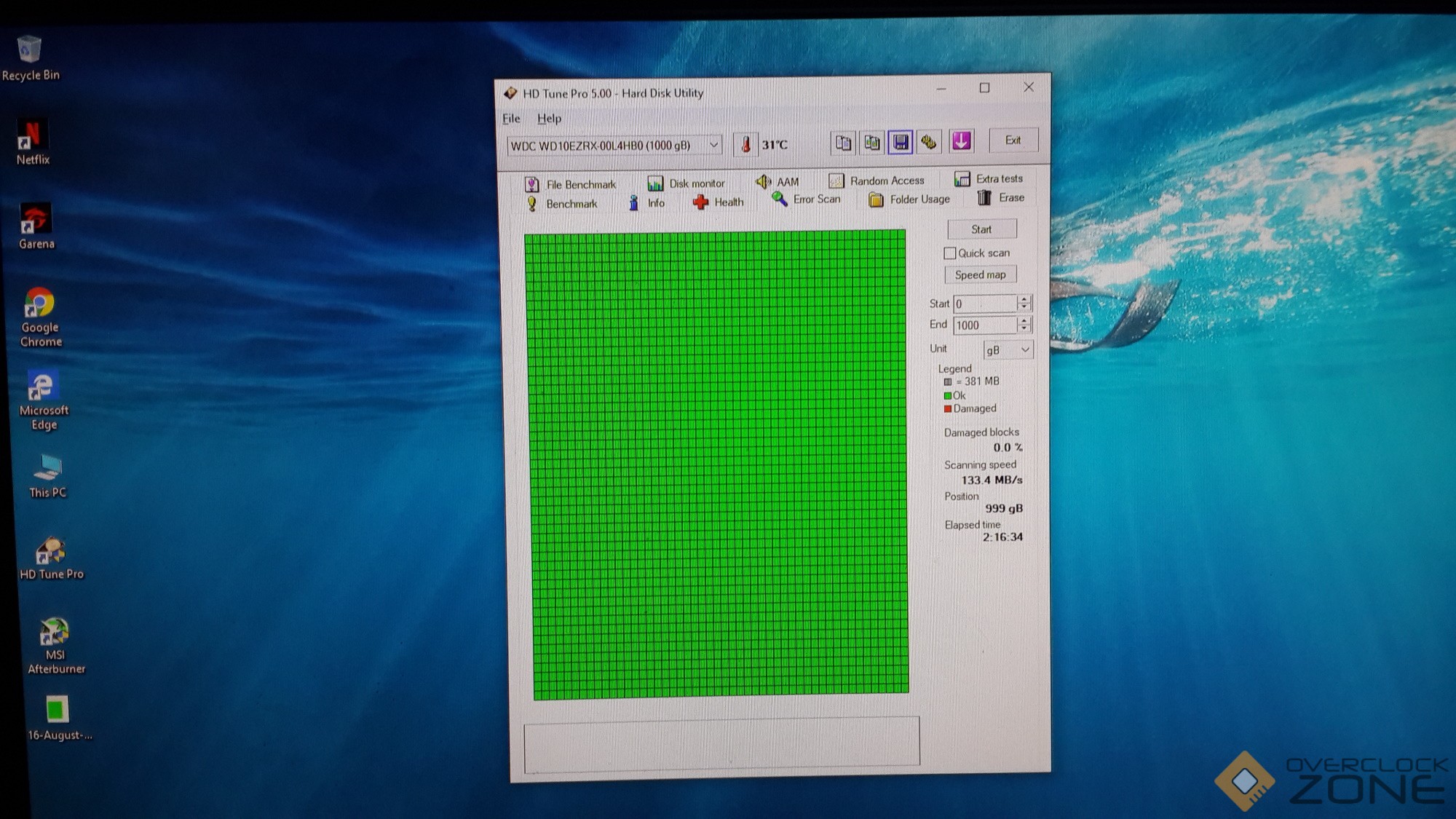Screen dimensions: 1456x819
Task: Click the thermometer temperature icon
Action: [745, 145]
